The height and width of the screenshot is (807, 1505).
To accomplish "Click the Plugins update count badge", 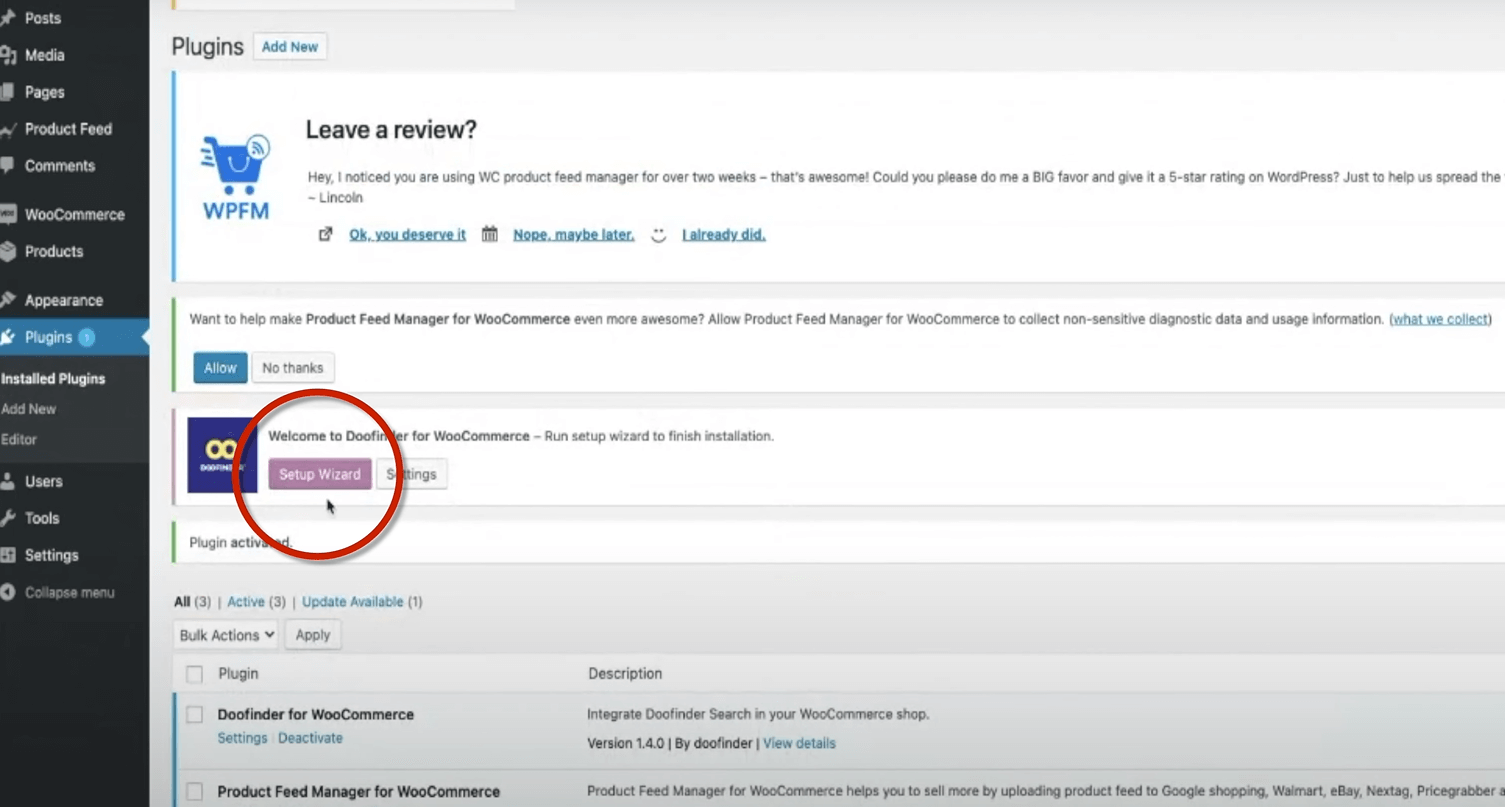I will (87, 338).
